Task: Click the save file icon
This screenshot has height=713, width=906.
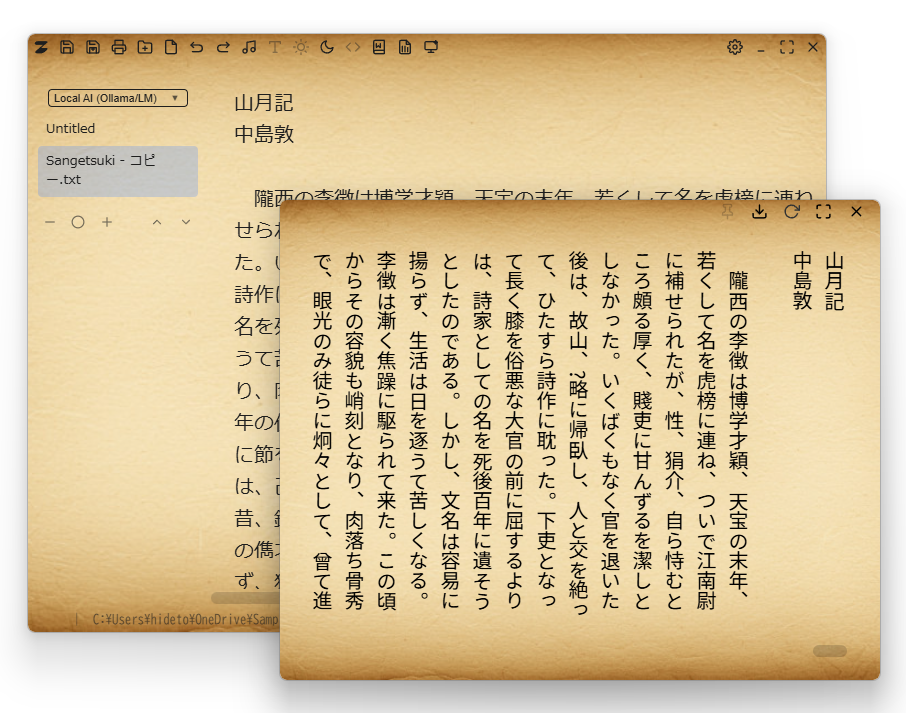Action: coord(65,47)
